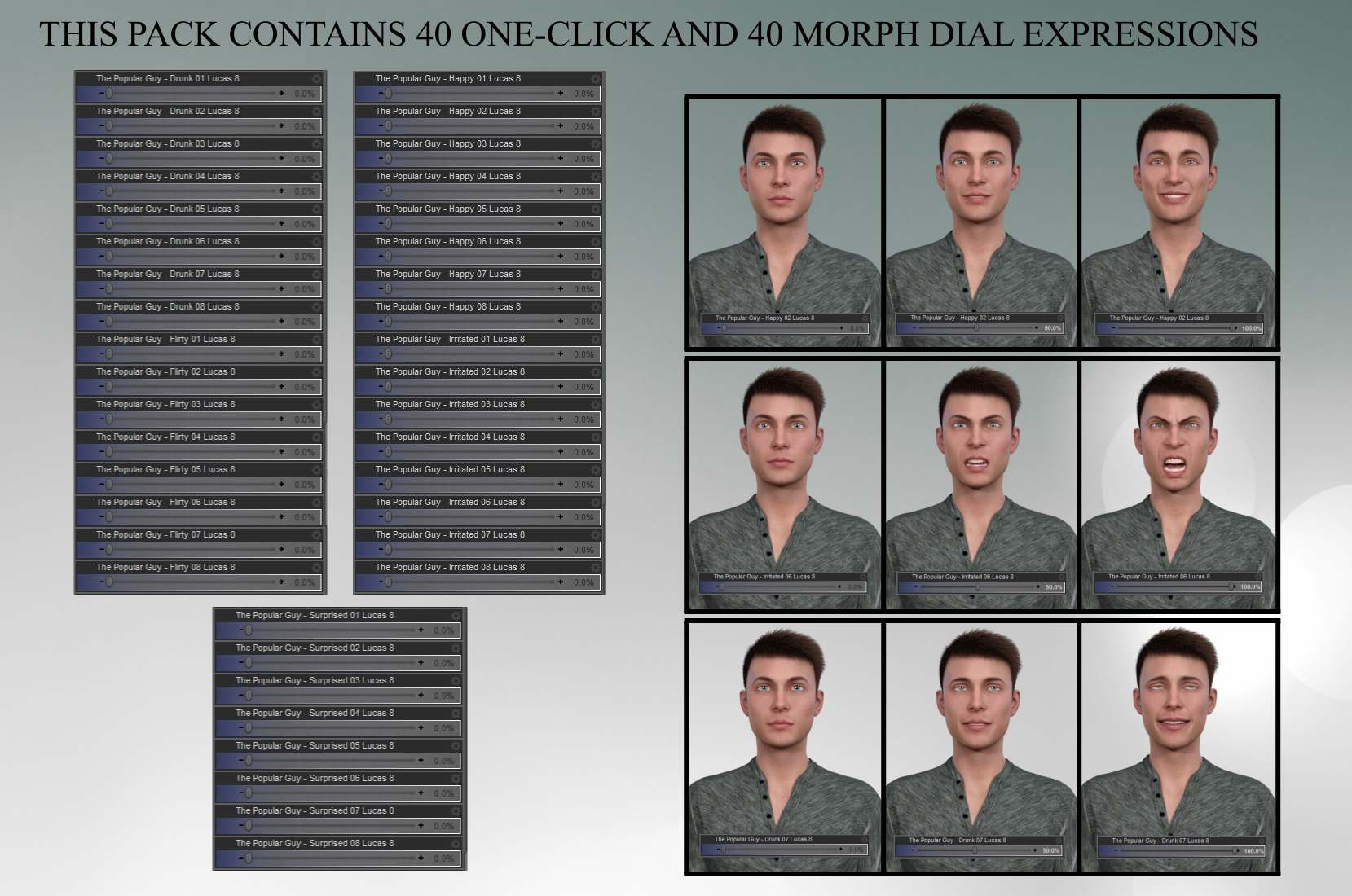This screenshot has height=896, width=1352.
Task: Click the Flirty 04 slider handle
Action: click(x=109, y=452)
